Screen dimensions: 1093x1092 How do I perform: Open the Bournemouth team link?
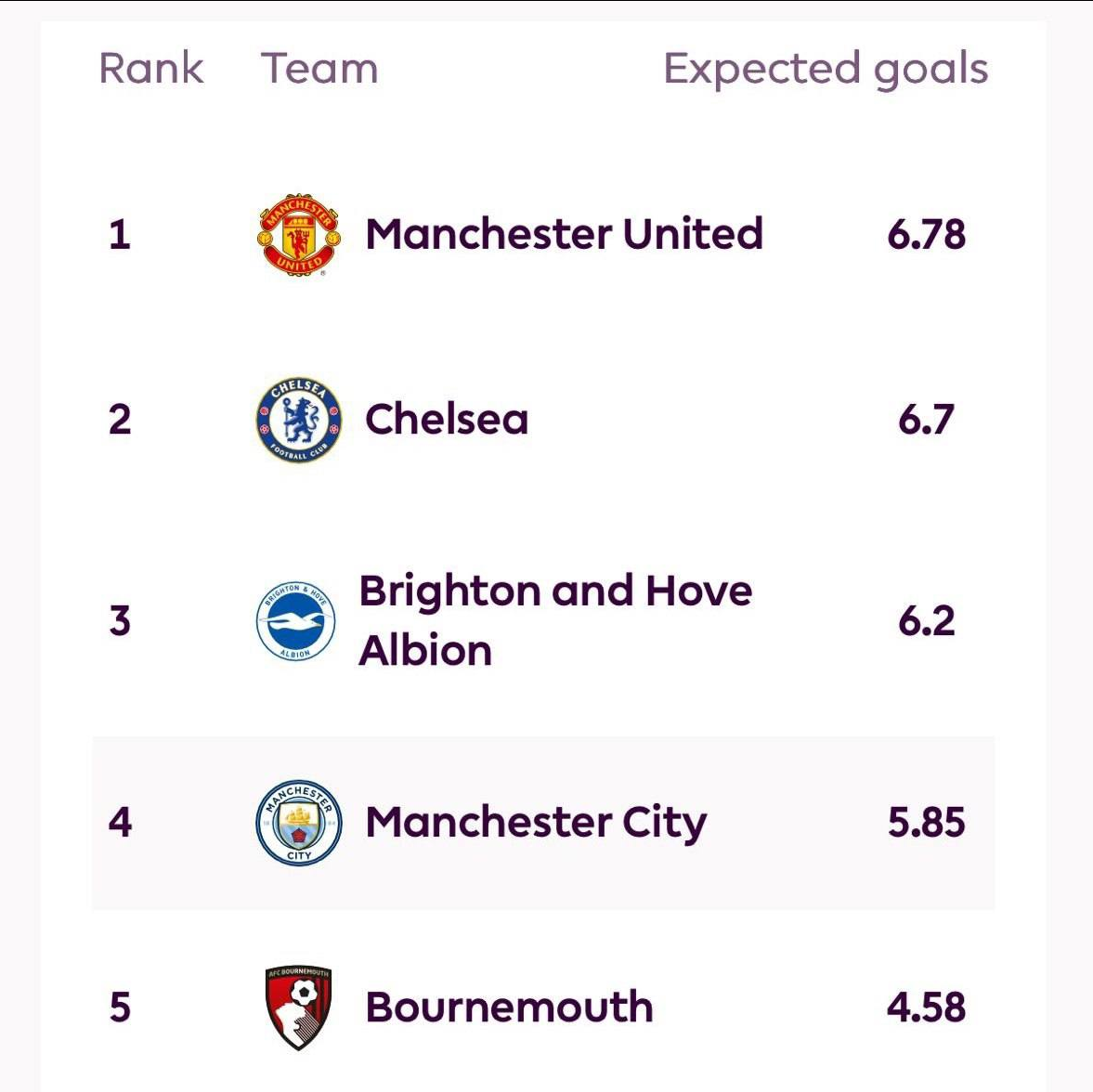point(509,1007)
